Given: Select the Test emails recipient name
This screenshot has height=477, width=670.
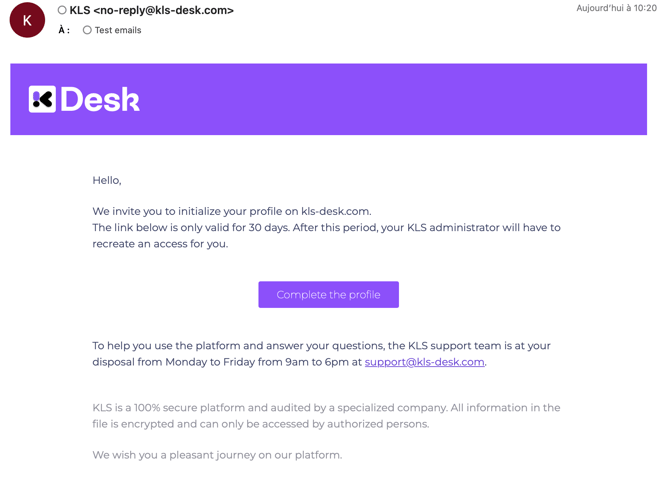Looking at the screenshot, I should 118,30.
